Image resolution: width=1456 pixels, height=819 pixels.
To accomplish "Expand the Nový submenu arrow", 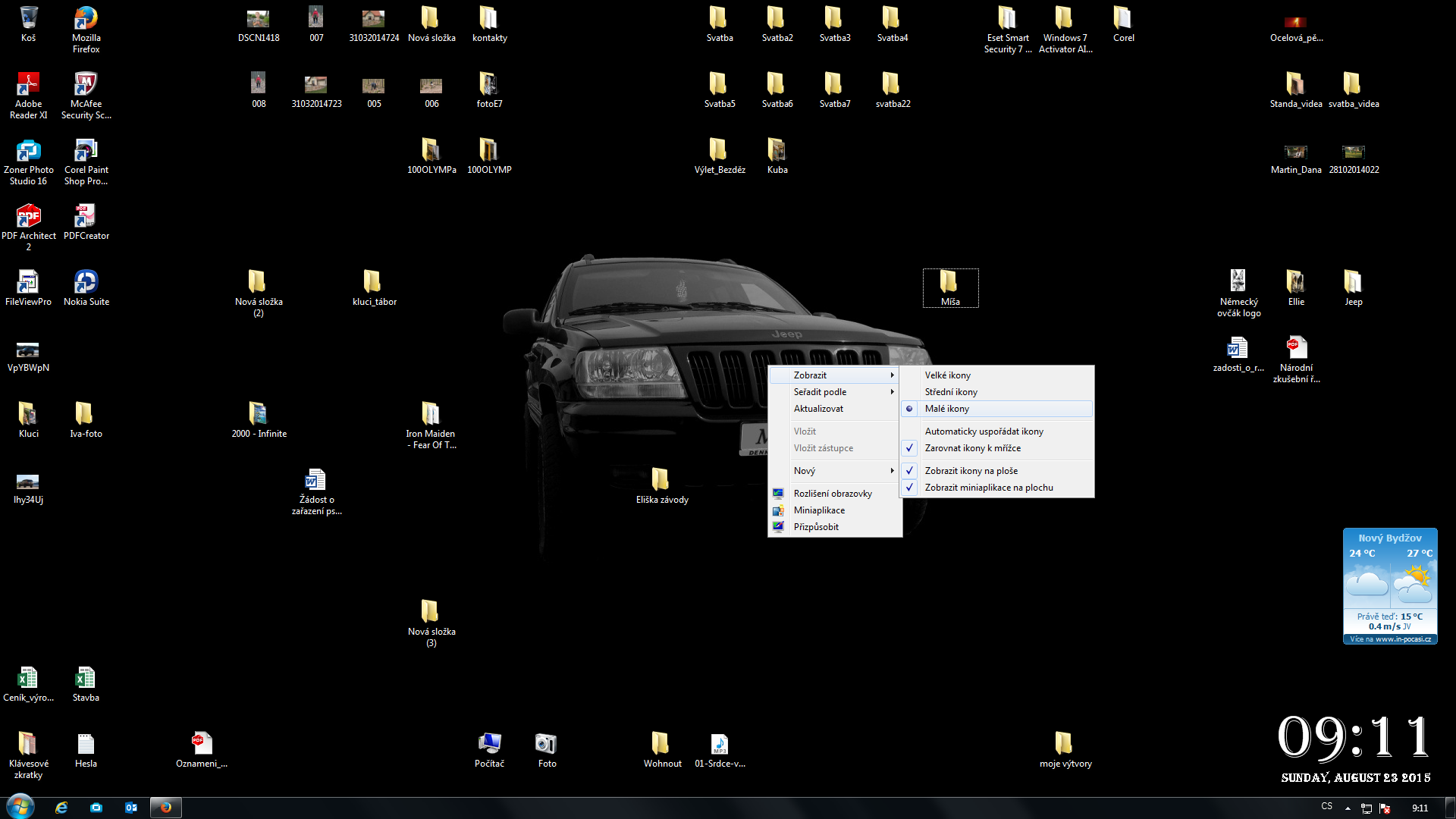I will (892, 471).
